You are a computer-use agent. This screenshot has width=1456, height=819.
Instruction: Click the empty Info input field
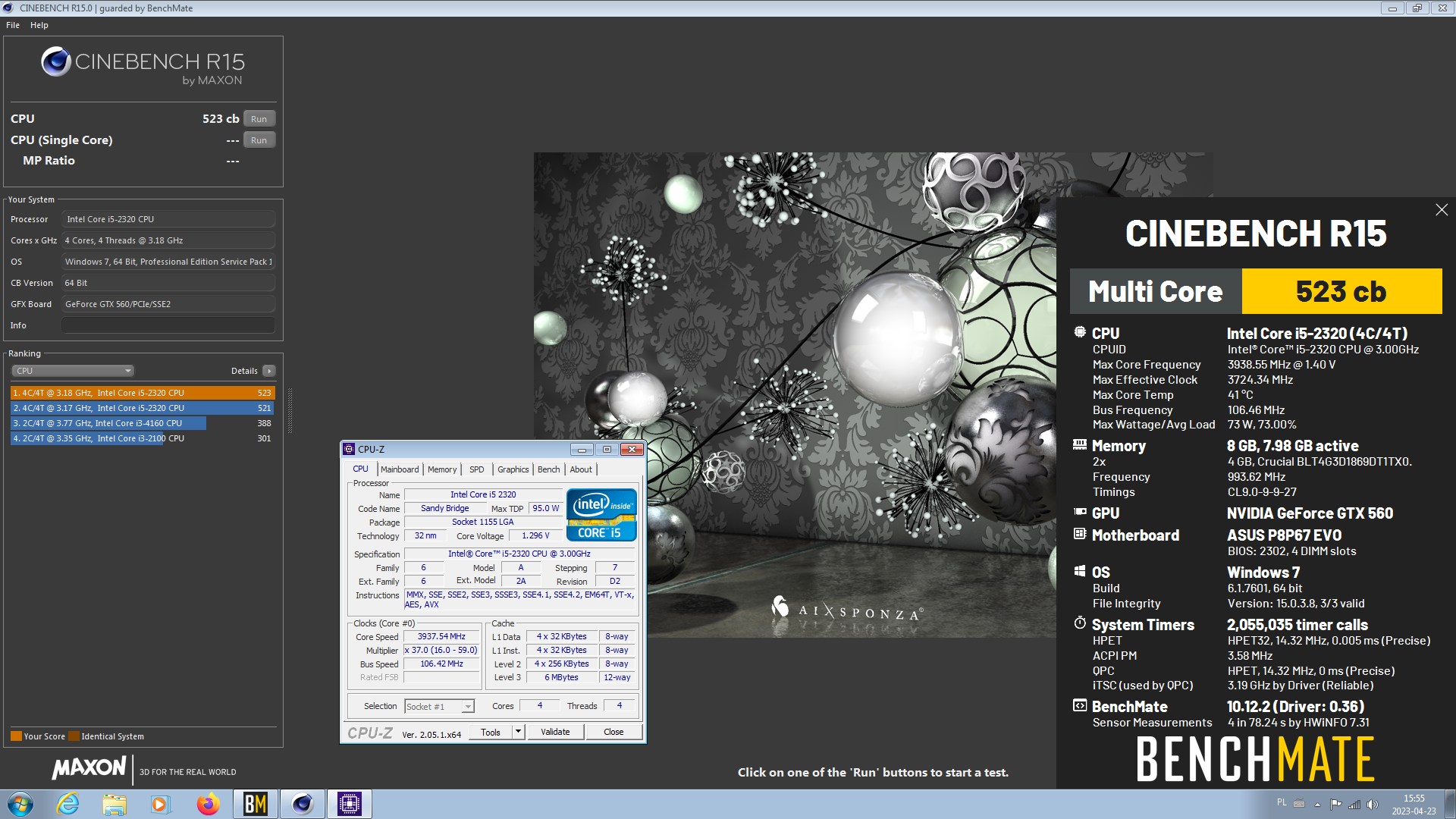click(x=168, y=325)
